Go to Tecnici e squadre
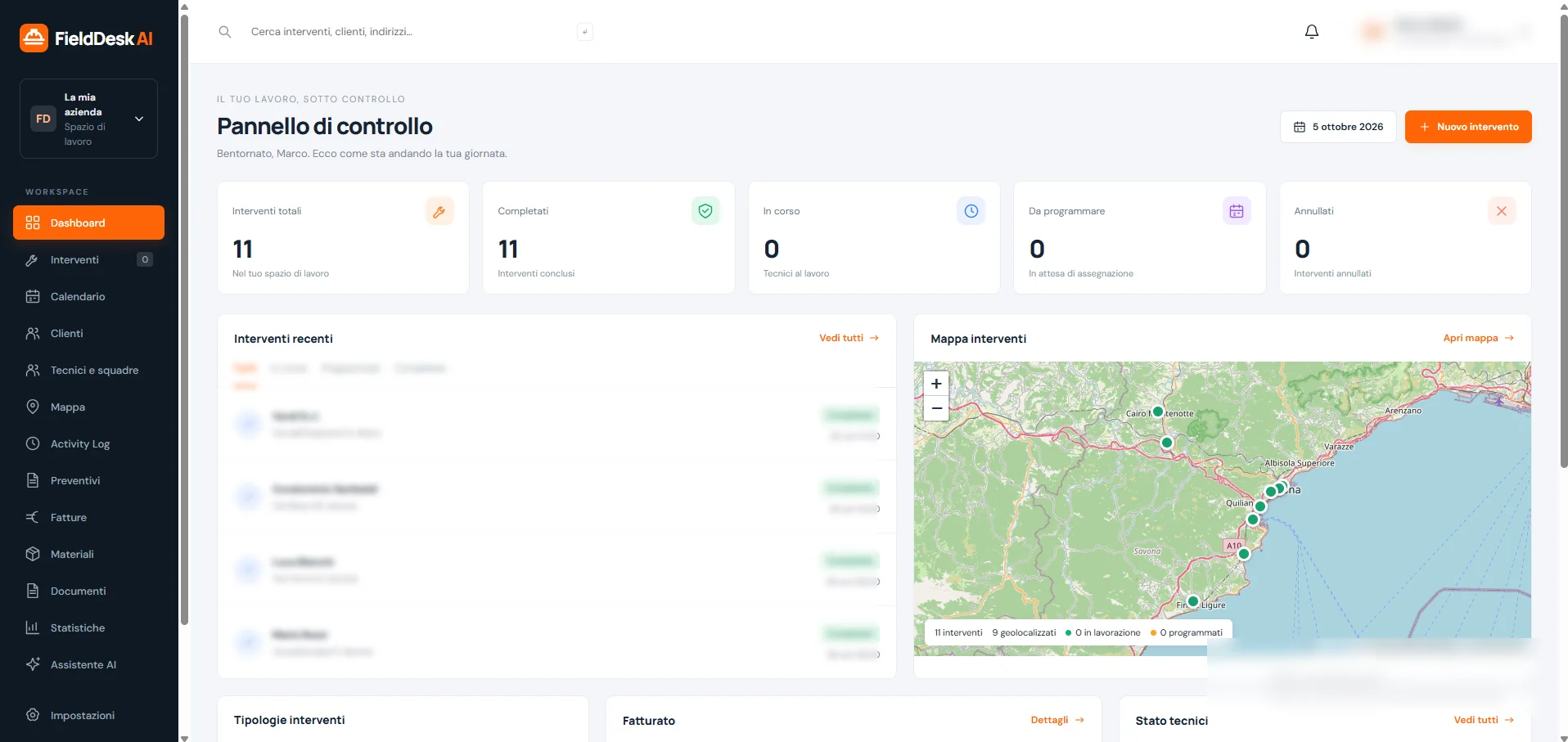The height and width of the screenshot is (742, 1568). (88, 370)
